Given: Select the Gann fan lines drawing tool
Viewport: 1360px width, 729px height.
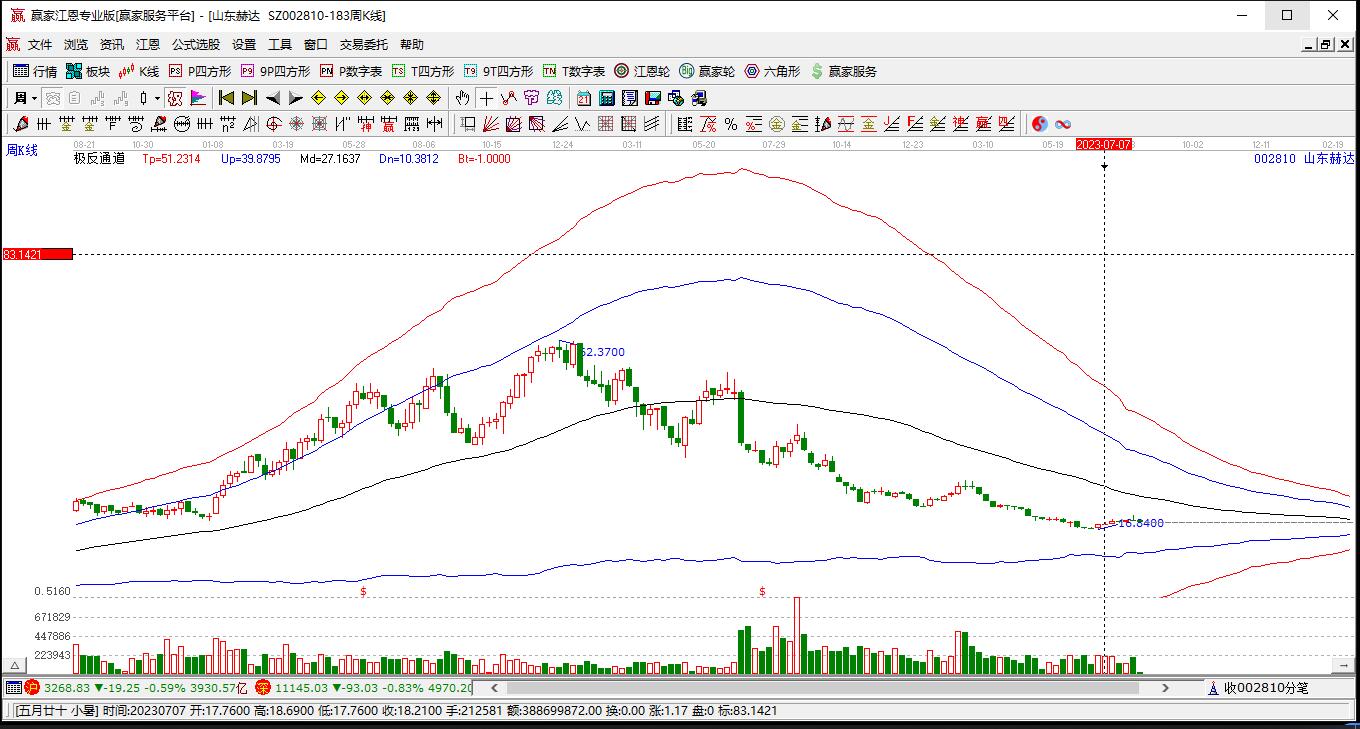Looking at the screenshot, I should click(x=491, y=124).
